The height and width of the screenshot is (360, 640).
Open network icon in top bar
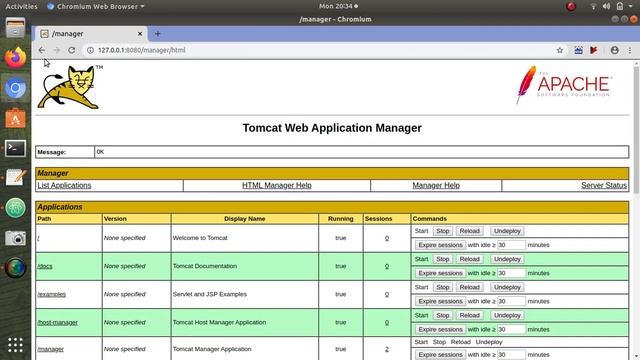tap(593, 6)
